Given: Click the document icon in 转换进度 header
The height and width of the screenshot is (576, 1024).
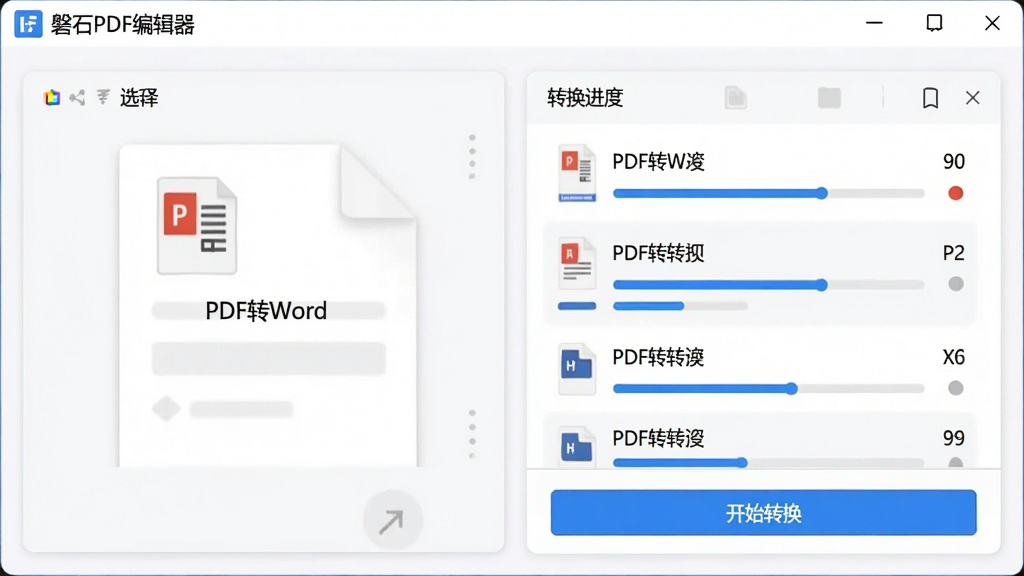Looking at the screenshot, I should [735, 98].
